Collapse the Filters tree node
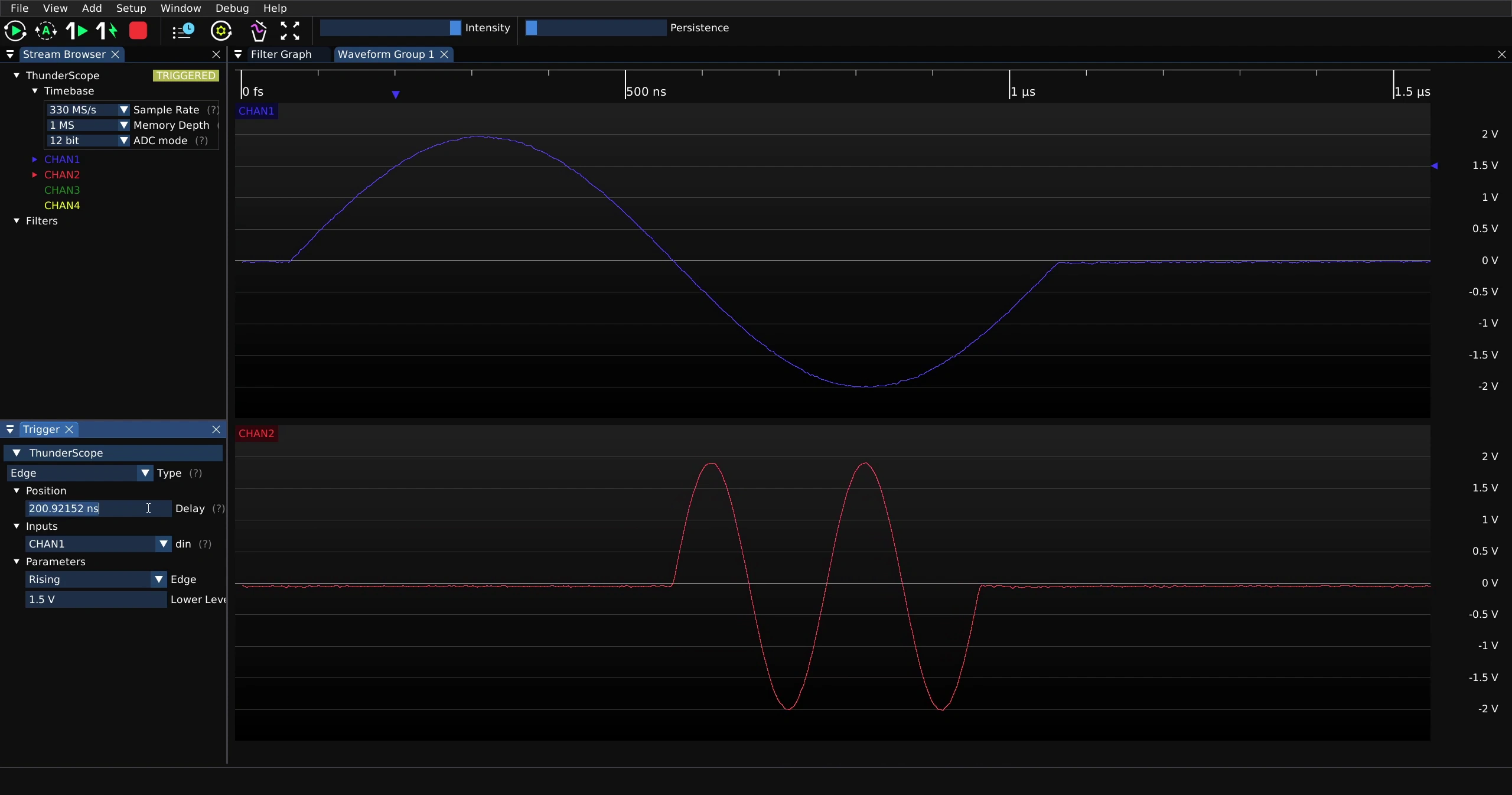Screen dimensions: 1512x795 pos(17,221)
